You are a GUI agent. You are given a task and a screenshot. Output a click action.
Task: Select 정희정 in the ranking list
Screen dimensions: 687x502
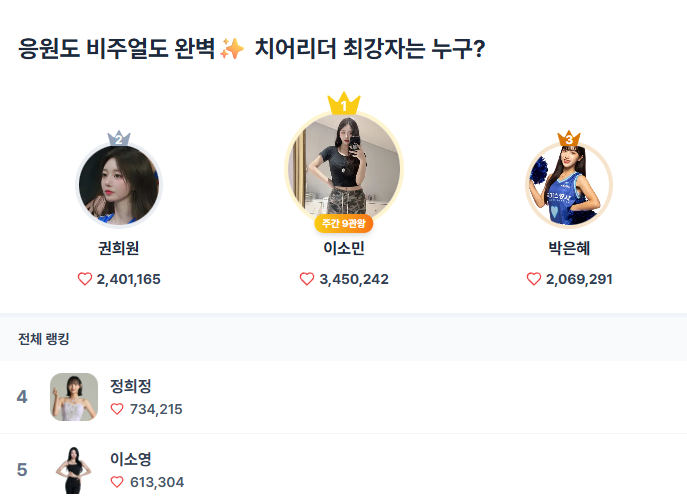pyautogui.click(x=131, y=386)
